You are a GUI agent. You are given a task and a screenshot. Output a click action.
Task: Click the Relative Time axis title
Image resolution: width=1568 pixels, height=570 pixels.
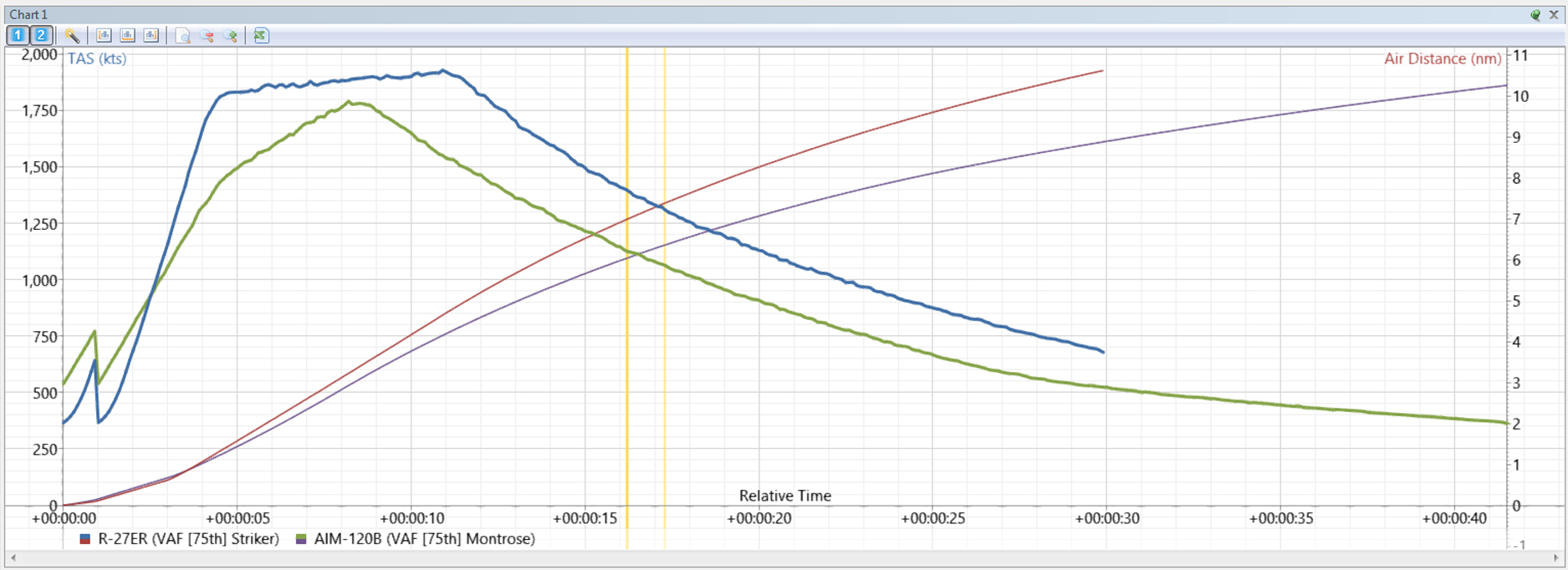click(x=785, y=496)
